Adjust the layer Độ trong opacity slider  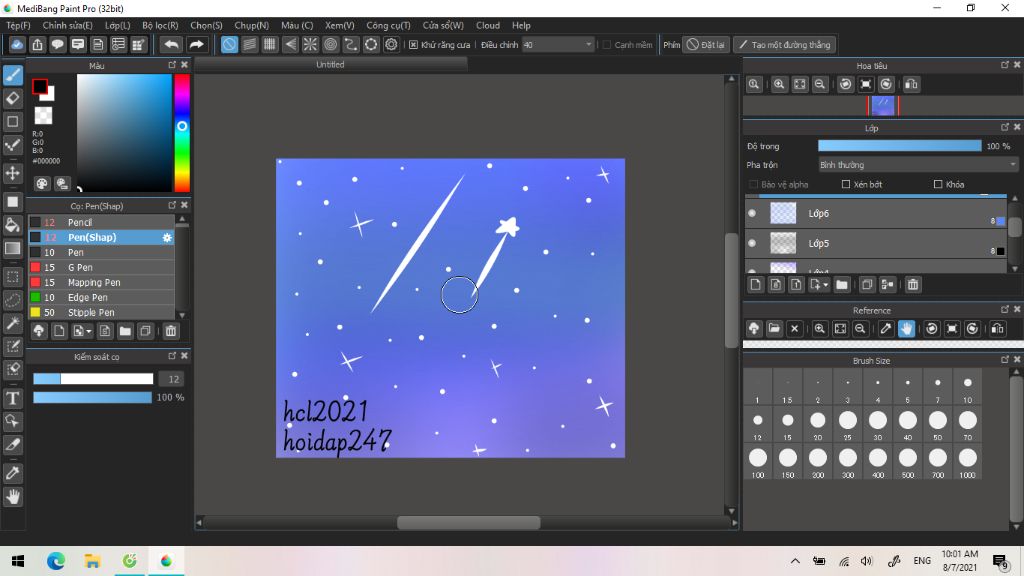[x=899, y=146]
